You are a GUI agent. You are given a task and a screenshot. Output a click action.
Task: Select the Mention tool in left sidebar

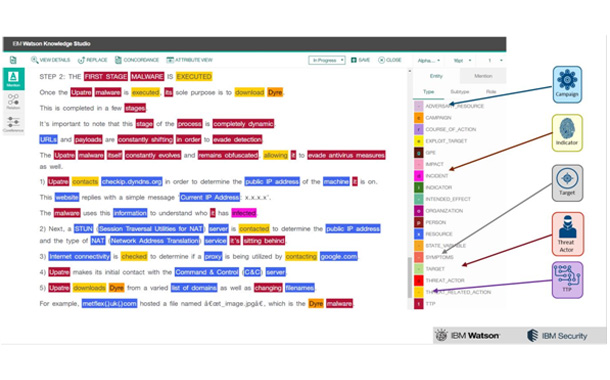(14, 79)
